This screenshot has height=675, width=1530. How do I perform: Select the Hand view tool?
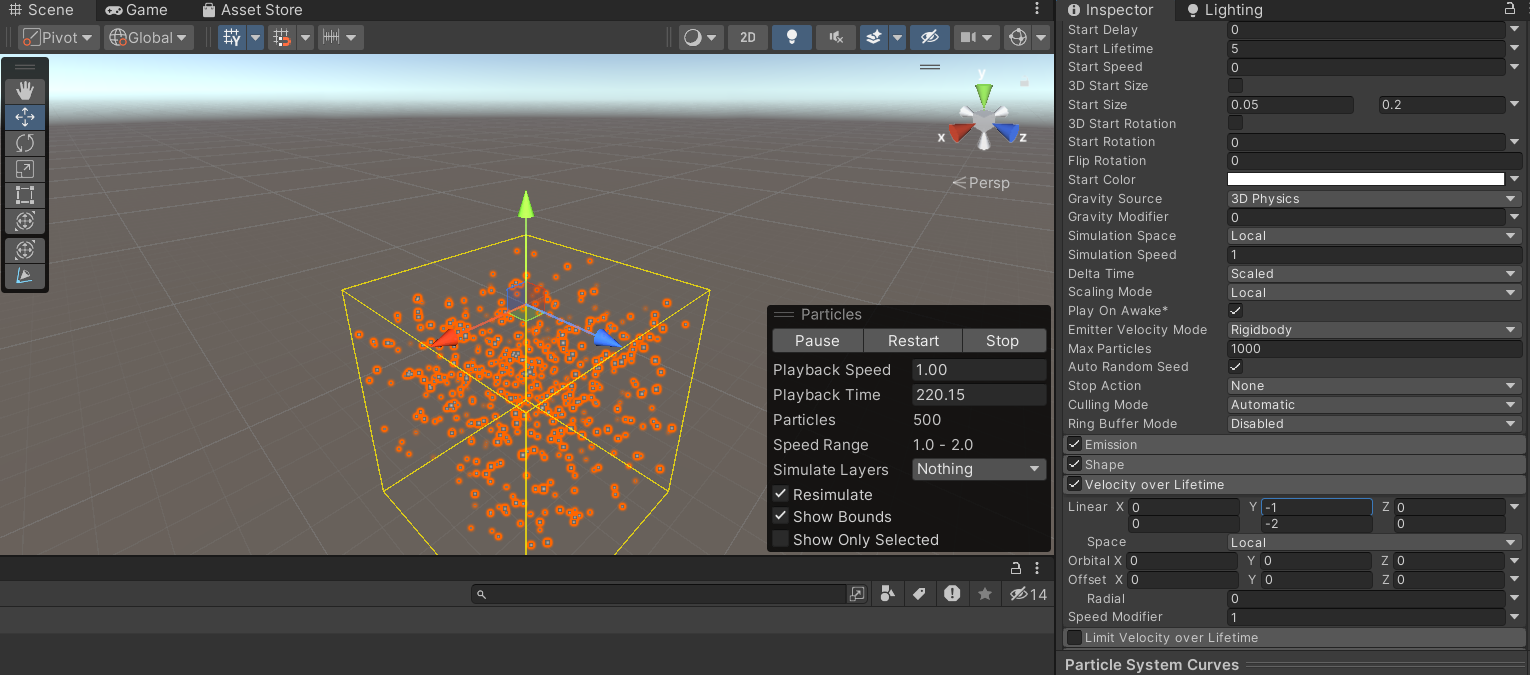pos(25,91)
